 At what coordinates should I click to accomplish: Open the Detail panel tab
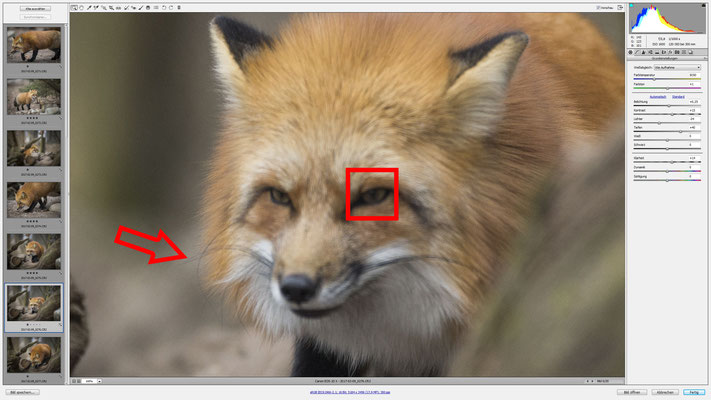(x=643, y=52)
